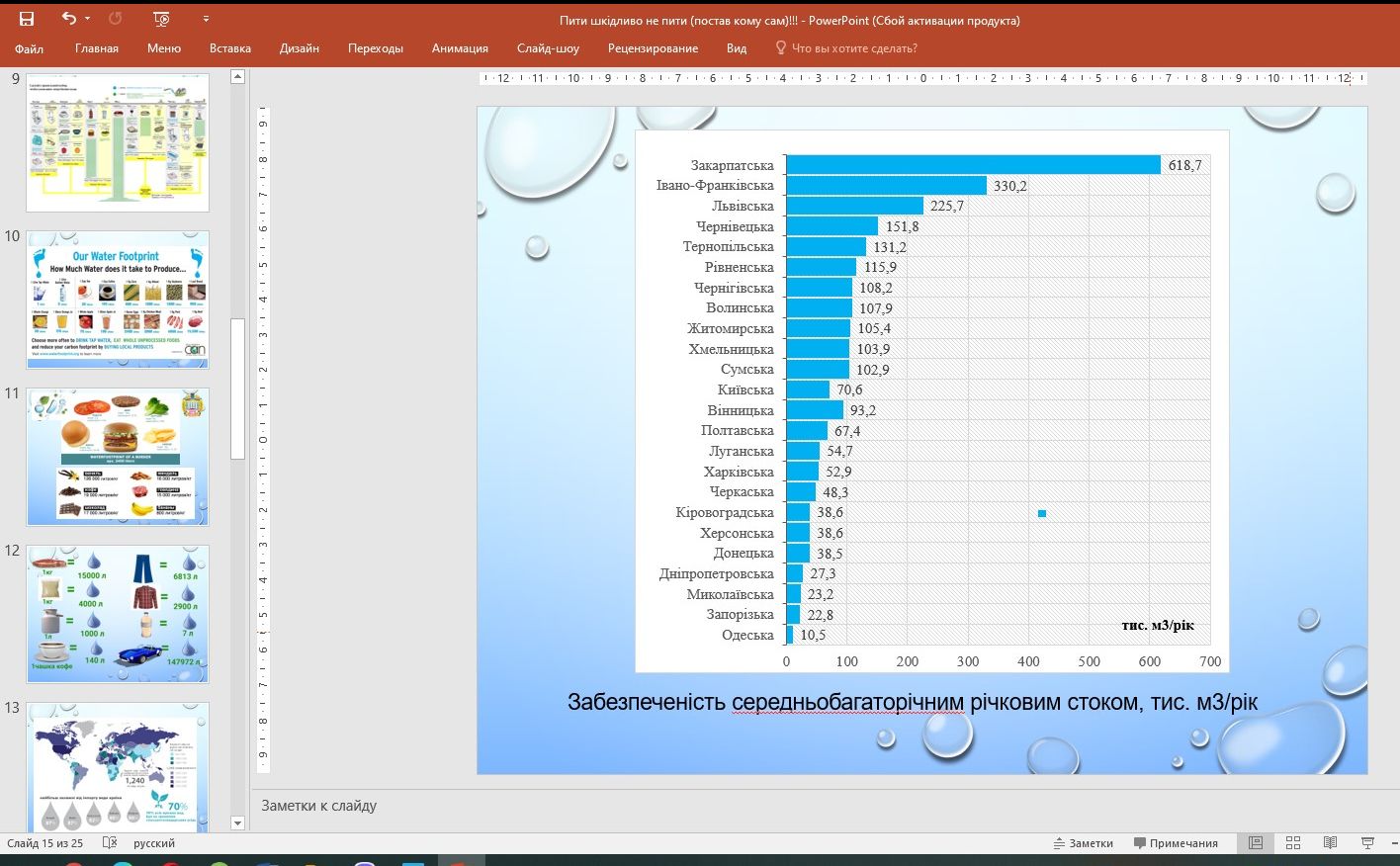1400x866 pixels.
Task: Expand Customize Quick Access Toolbar dropdown
Action: 206,19
